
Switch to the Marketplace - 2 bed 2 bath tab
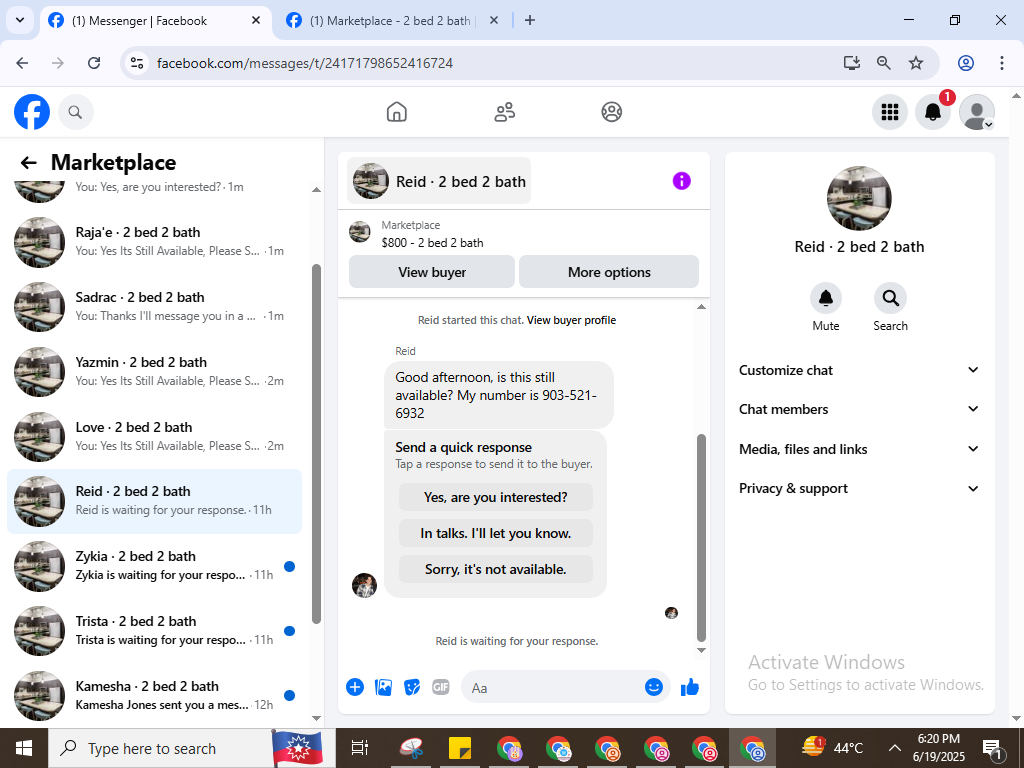coord(390,20)
